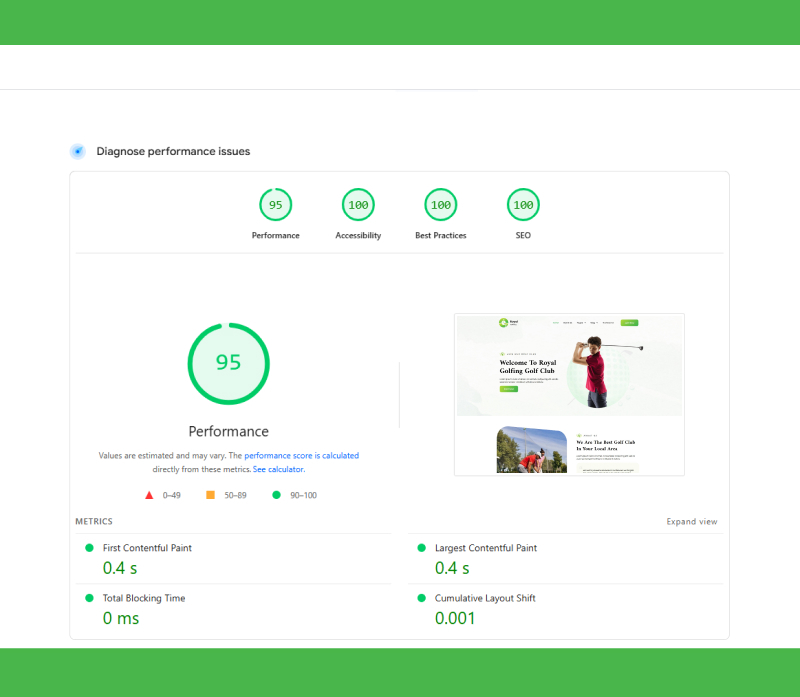Click the blue Diagnose performance issues icon
Image resolution: width=800 pixels, height=697 pixels.
click(77, 151)
